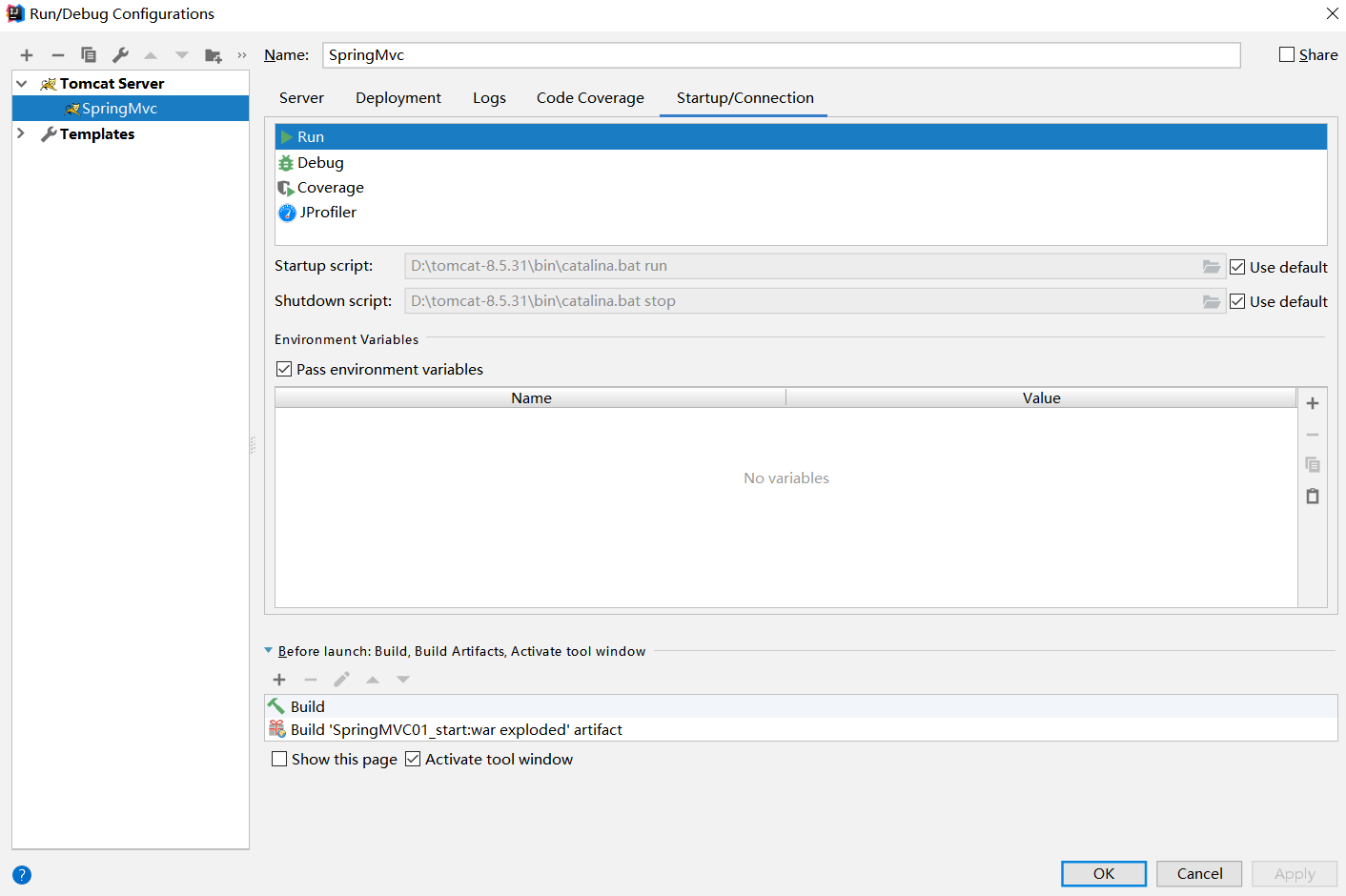Switch to the Server tab
The image size is (1346, 896).
301,98
